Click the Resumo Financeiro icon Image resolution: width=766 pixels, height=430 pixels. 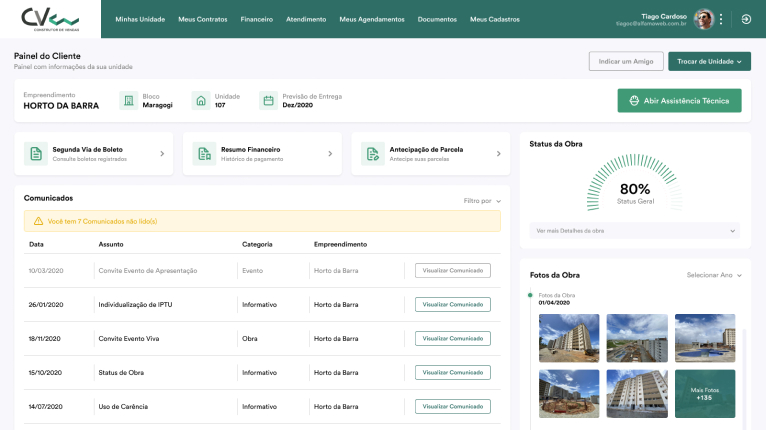[204, 154]
